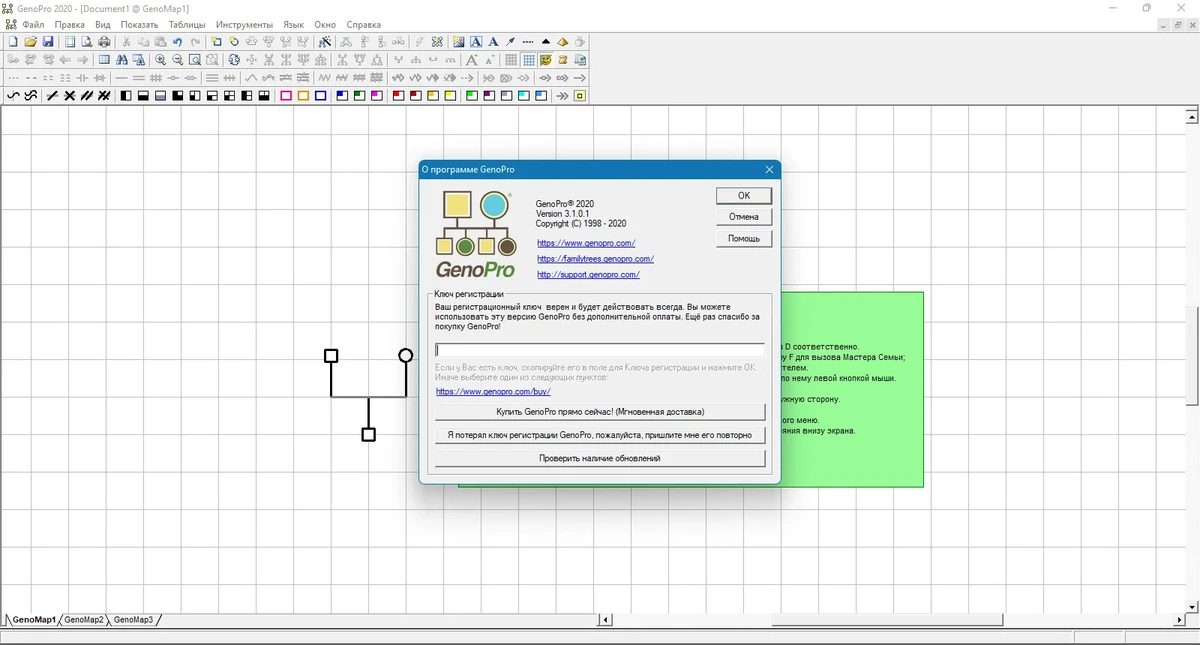Open print preview from toolbar
1200x645 pixels.
[x=87, y=42]
